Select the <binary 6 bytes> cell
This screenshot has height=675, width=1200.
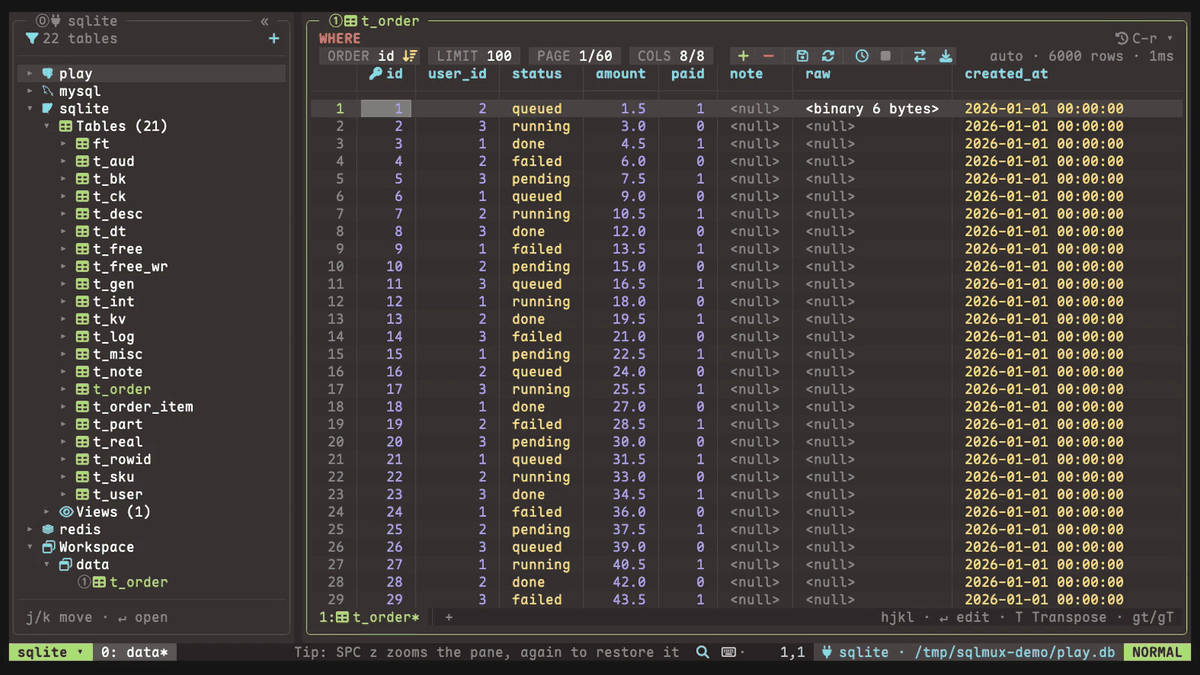(872, 108)
